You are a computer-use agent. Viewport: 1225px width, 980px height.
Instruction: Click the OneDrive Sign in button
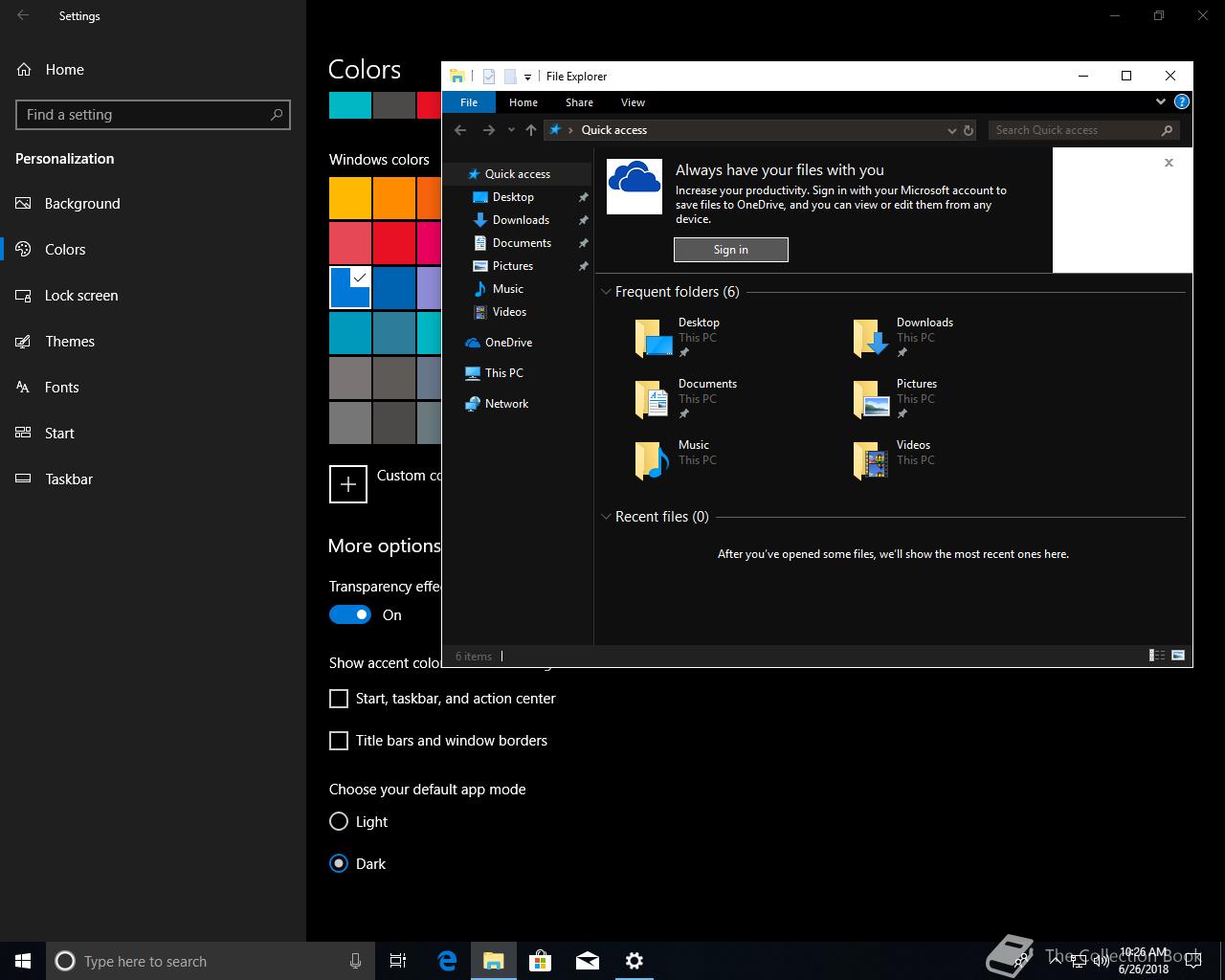731,250
